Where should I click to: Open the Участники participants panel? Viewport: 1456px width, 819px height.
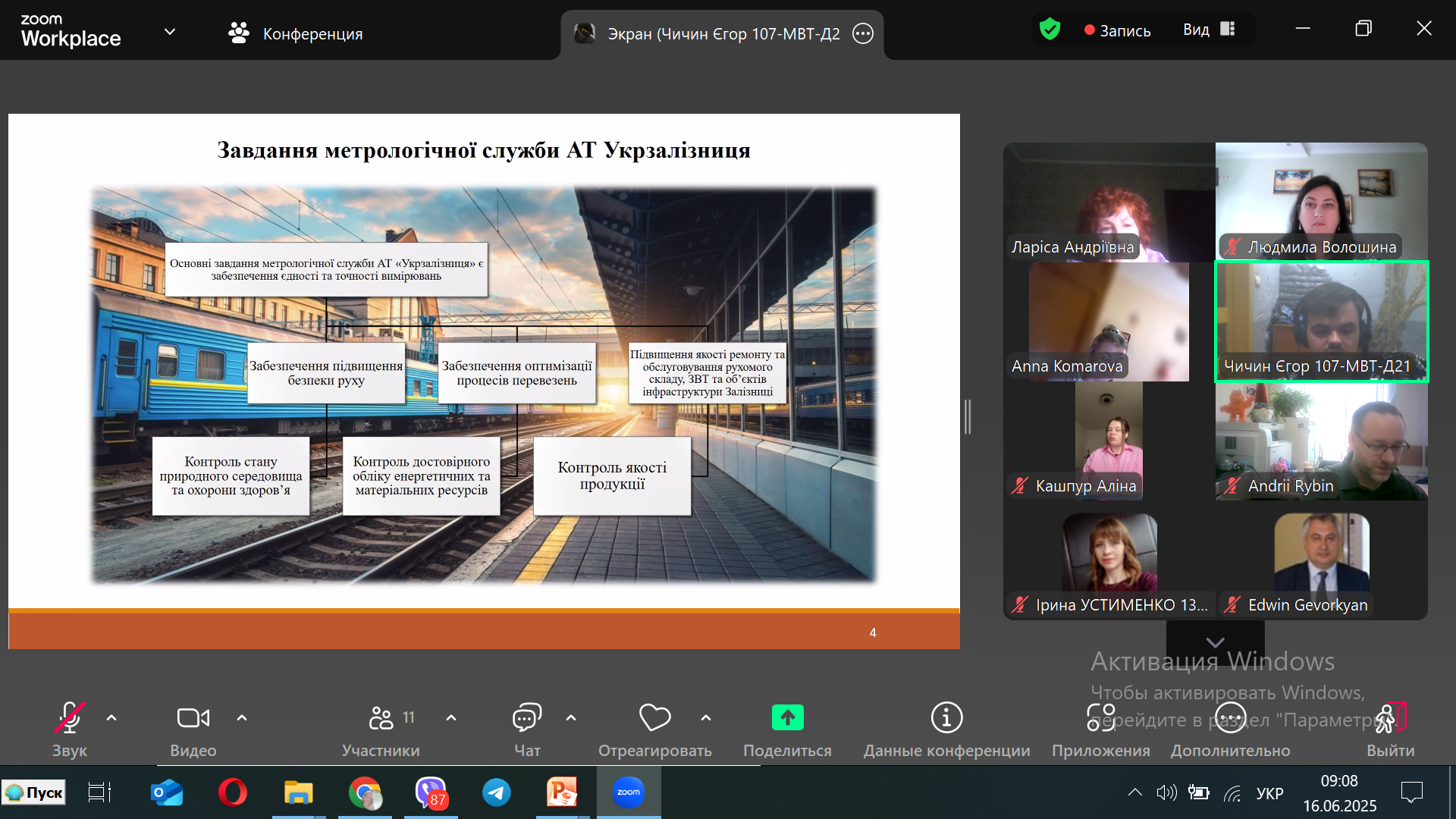pos(381,729)
